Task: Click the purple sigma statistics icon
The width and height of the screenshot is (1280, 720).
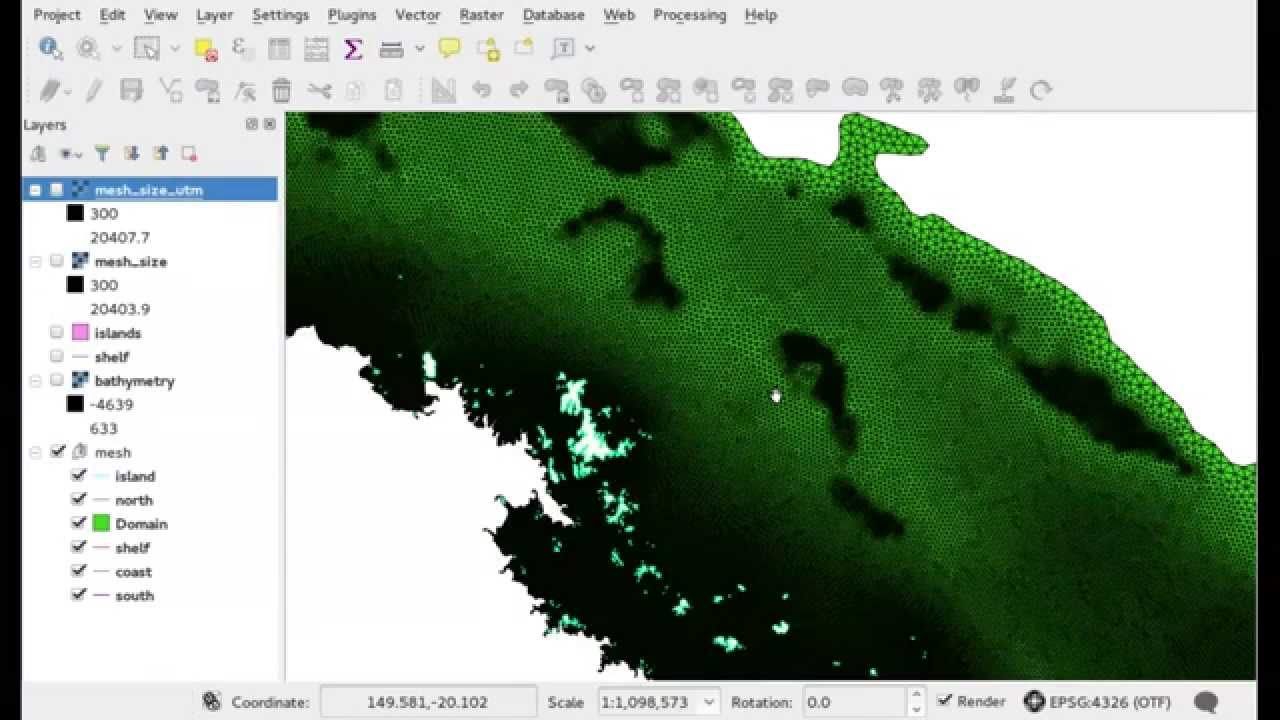Action: [353, 48]
